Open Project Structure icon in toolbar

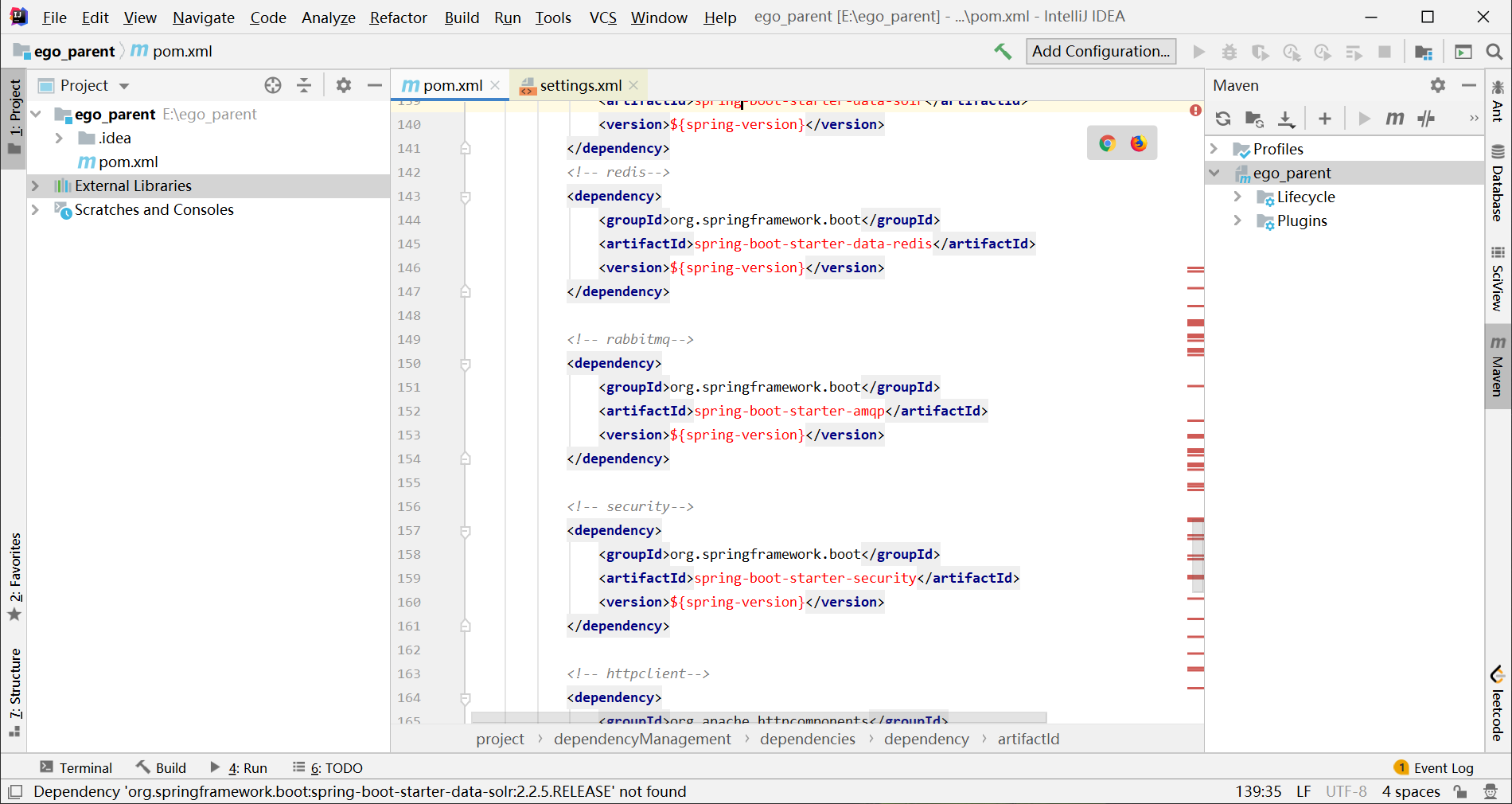(1424, 52)
